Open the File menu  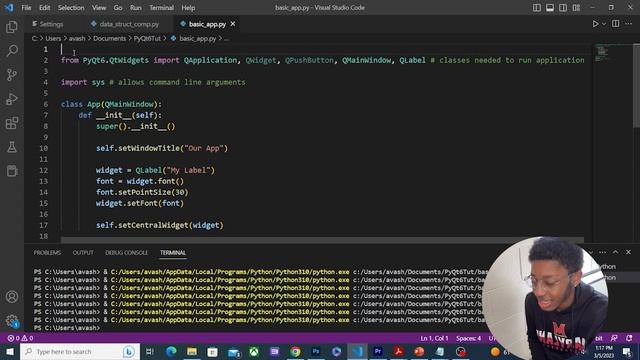point(26,8)
